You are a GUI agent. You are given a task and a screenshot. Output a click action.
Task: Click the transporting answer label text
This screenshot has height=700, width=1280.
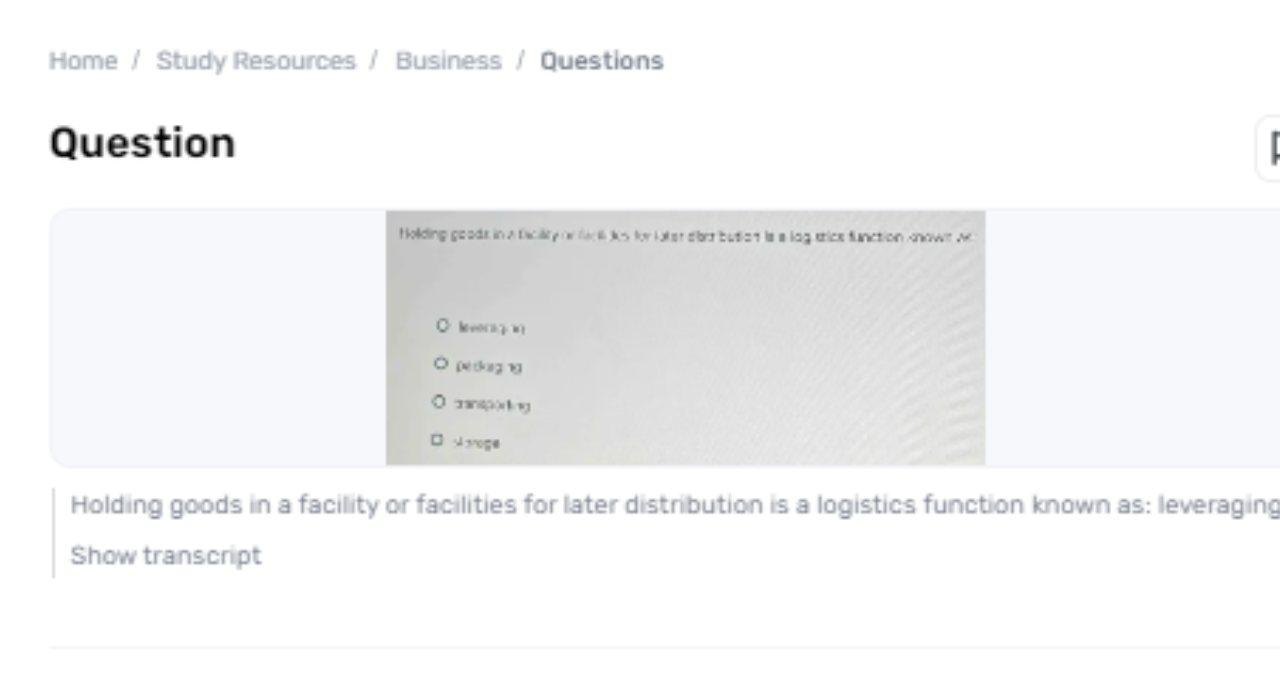492,404
